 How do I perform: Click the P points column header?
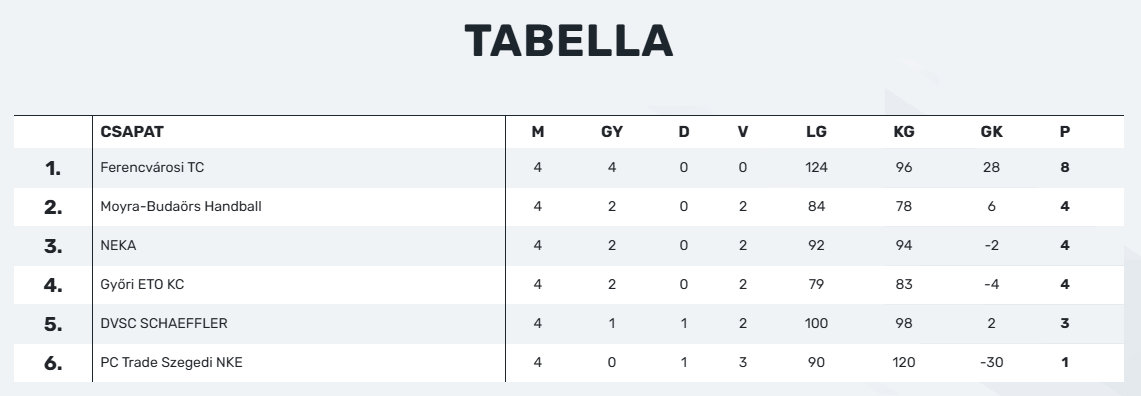pos(1065,132)
